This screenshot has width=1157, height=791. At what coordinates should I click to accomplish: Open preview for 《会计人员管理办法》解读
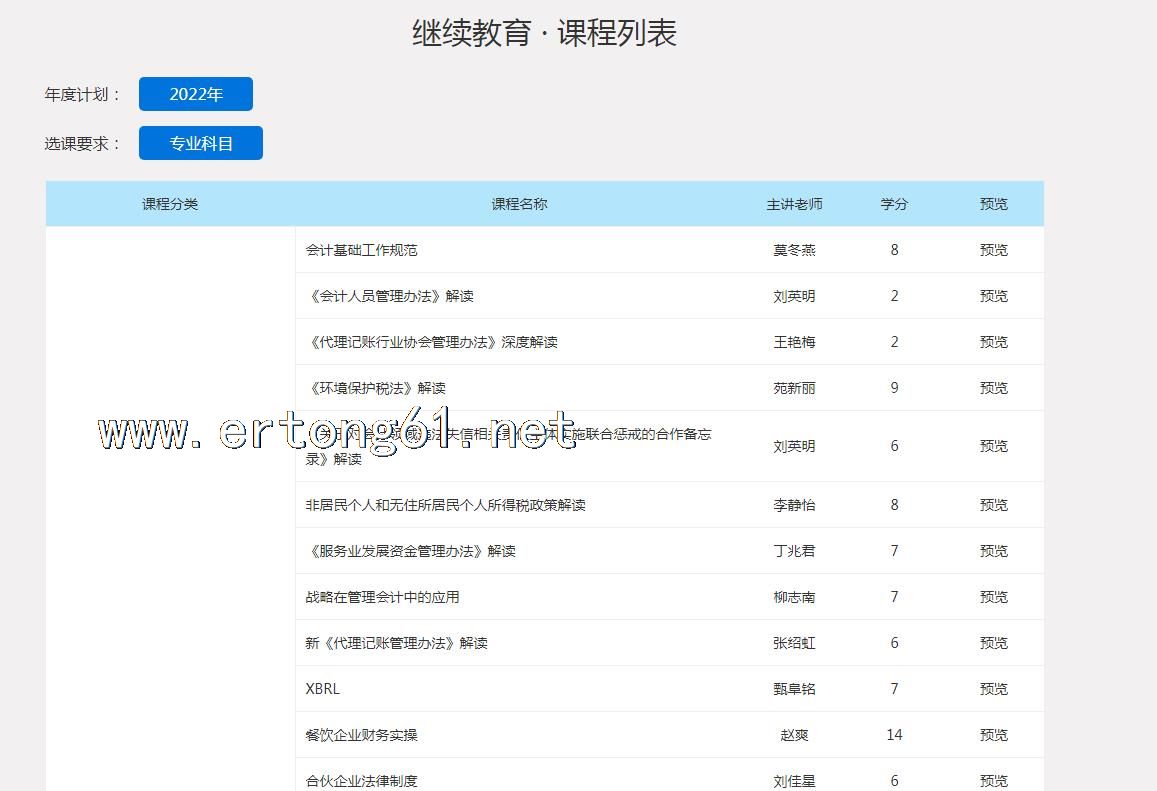click(993, 296)
